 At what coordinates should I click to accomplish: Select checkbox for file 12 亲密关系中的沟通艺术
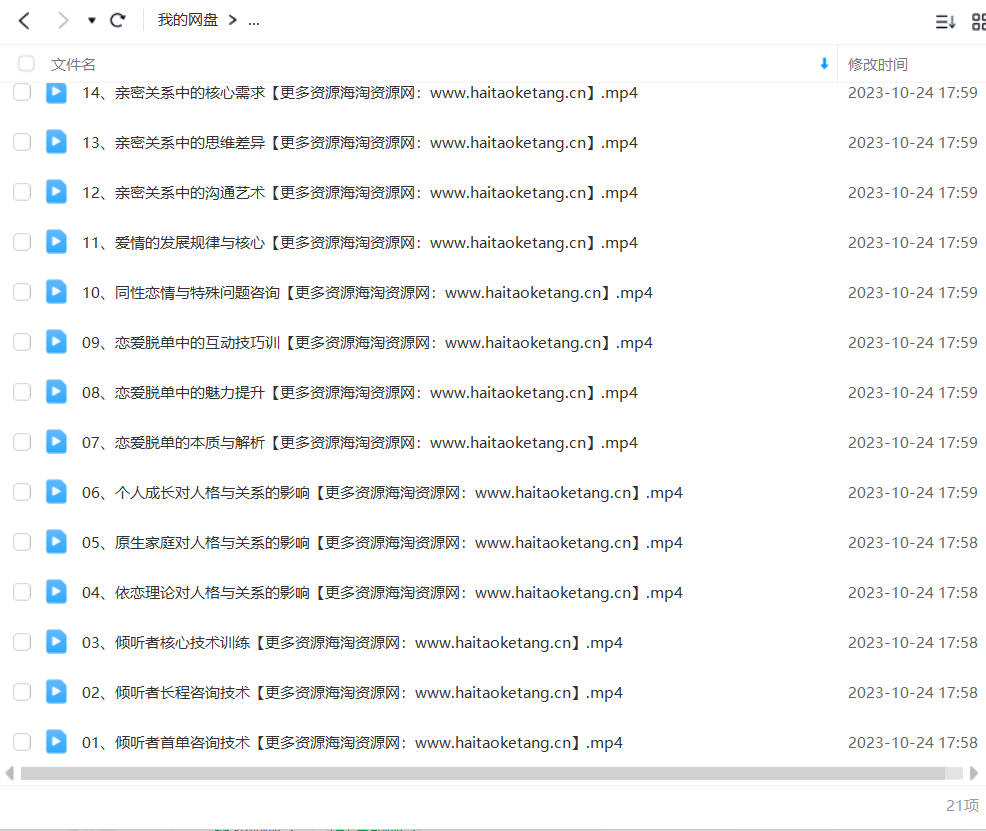click(22, 192)
